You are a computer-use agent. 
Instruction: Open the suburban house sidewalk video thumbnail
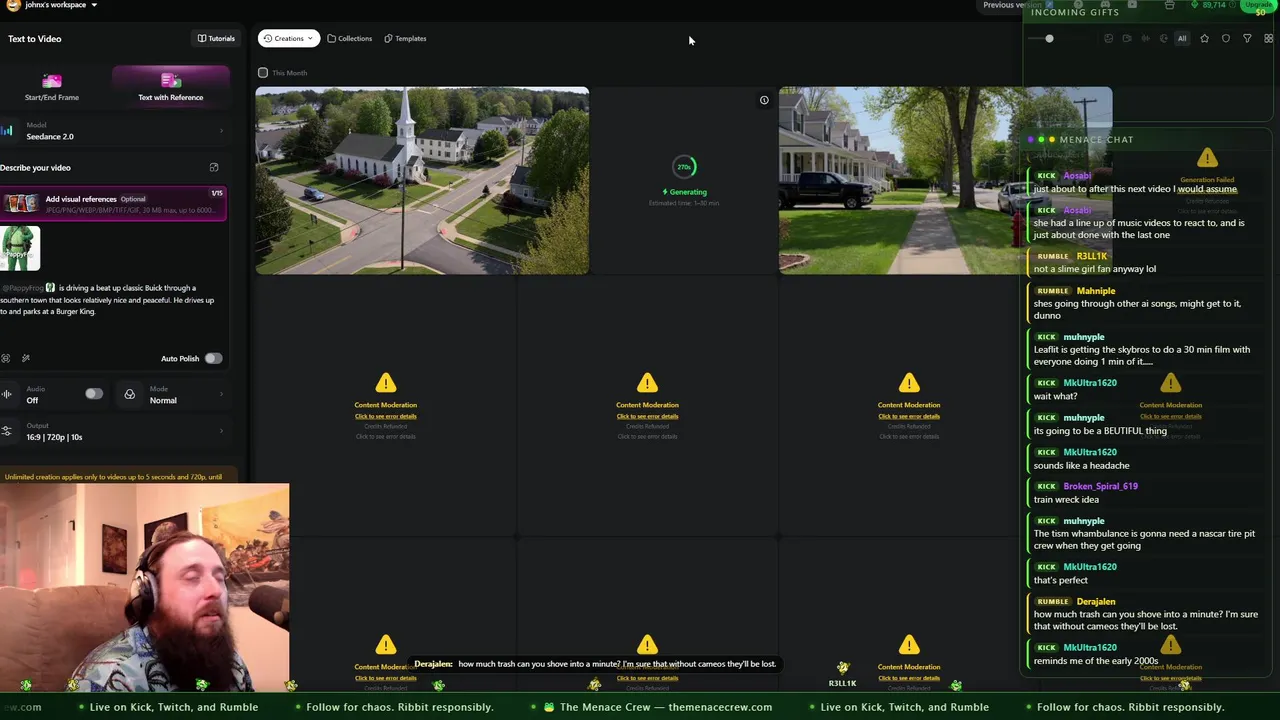[x=945, y=180]
